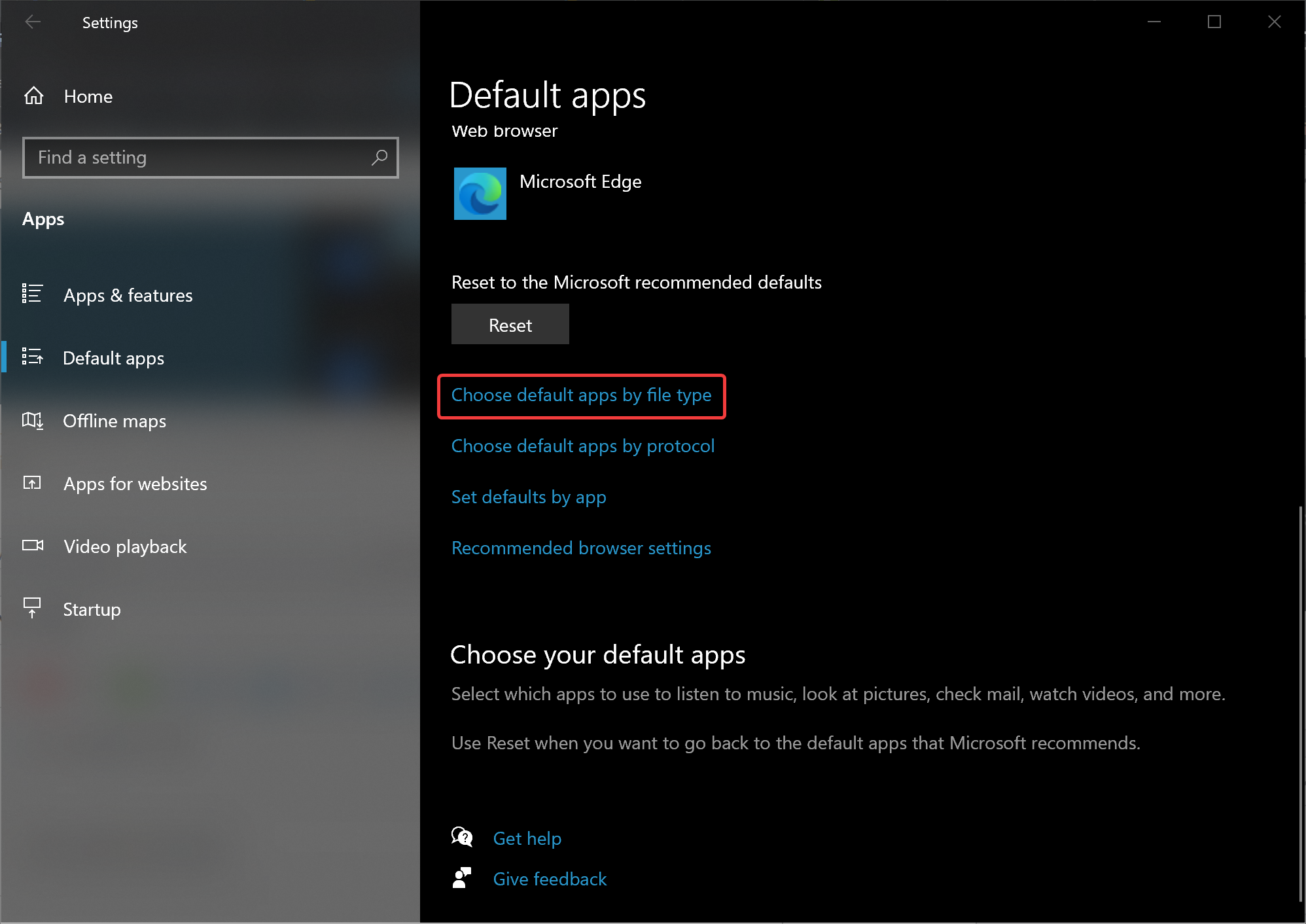This screenshot has height=924, width=1306.
Task: Focus the Find a setting search box
Action: click(211, 158)
